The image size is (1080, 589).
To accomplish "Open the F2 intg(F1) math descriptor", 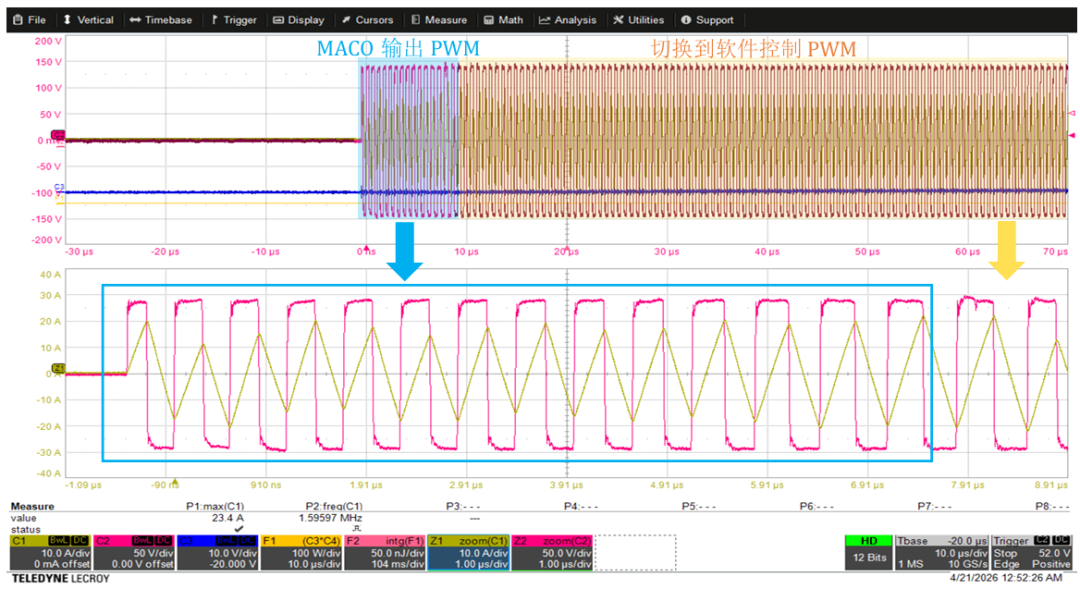I will (x=384, y=552).
